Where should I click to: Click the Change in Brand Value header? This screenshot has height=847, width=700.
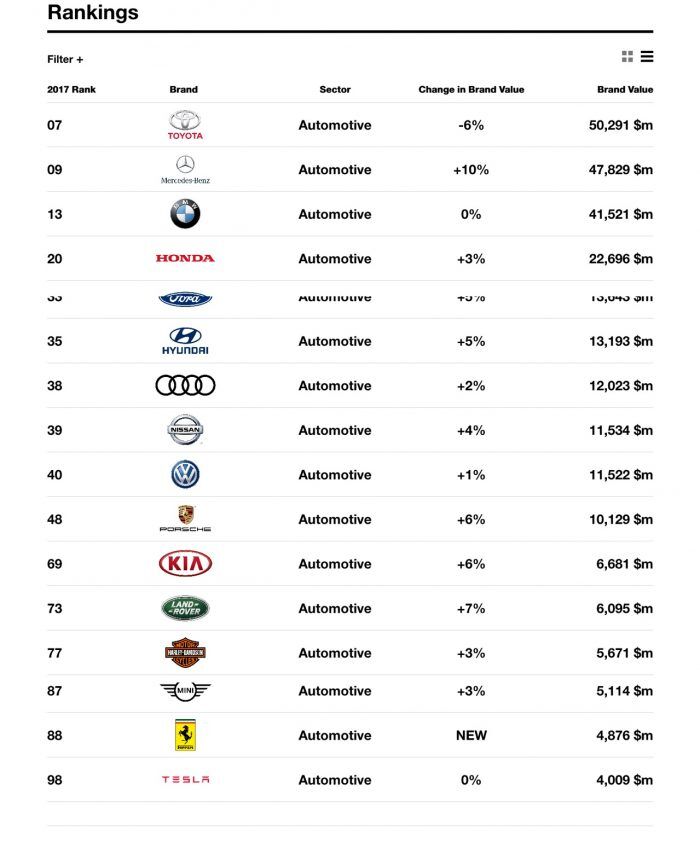coord(471,89)
